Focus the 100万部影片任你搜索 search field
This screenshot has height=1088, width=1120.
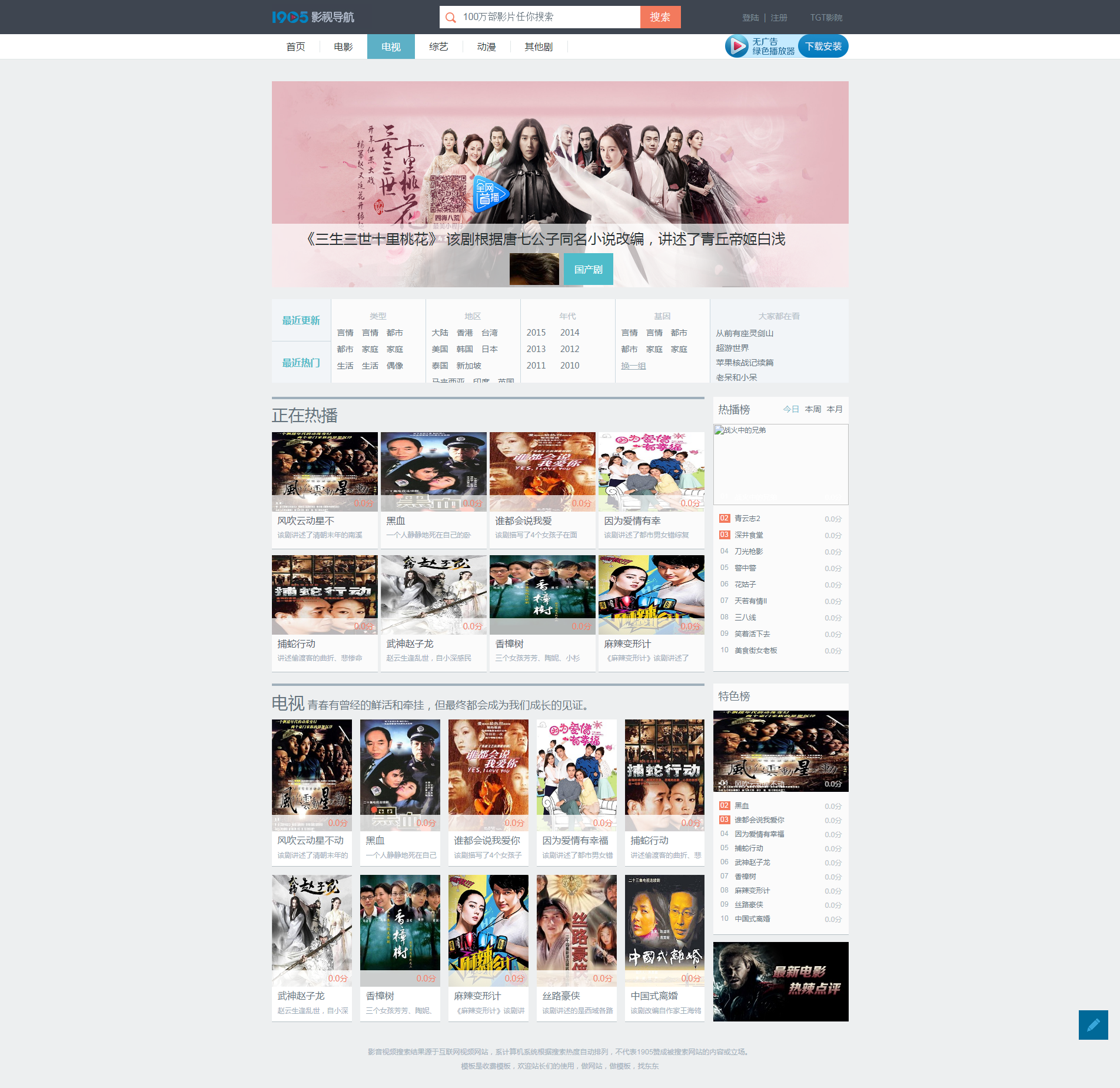coord(540,17)
